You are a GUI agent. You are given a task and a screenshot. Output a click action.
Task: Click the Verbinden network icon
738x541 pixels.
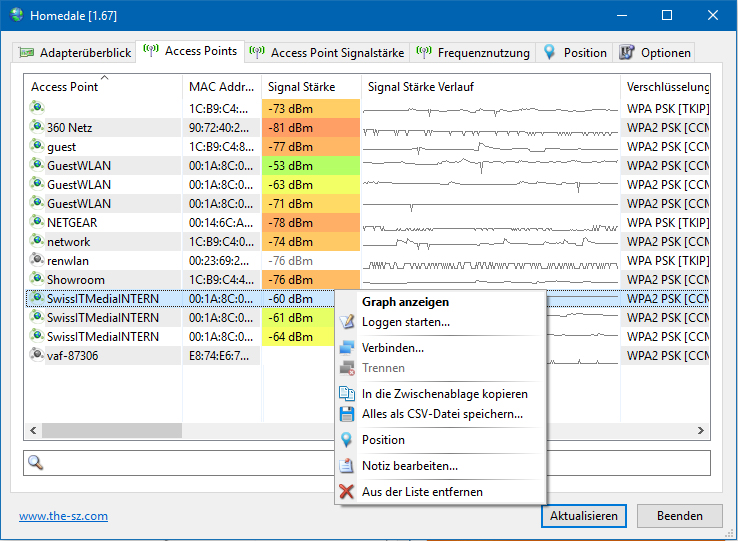[347, 348]
